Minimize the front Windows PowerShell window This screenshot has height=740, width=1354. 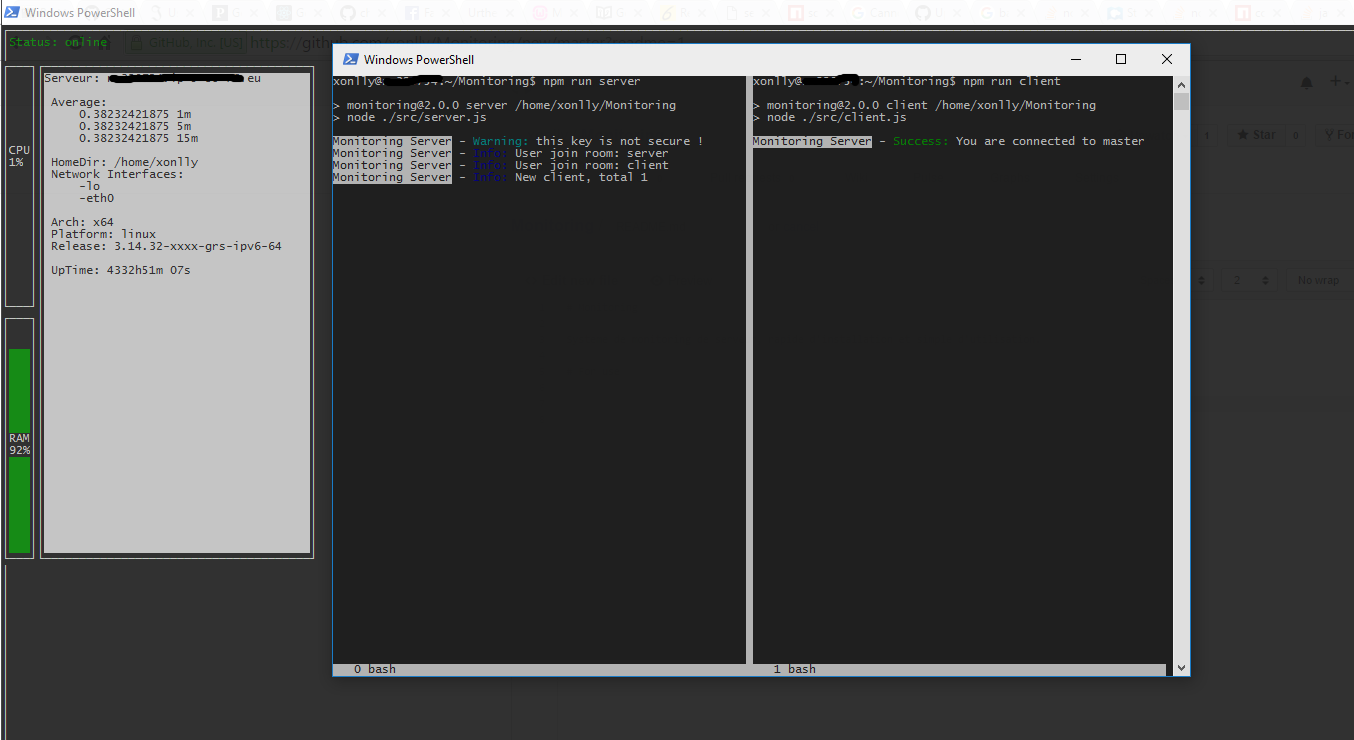[x=1075, y=60]
